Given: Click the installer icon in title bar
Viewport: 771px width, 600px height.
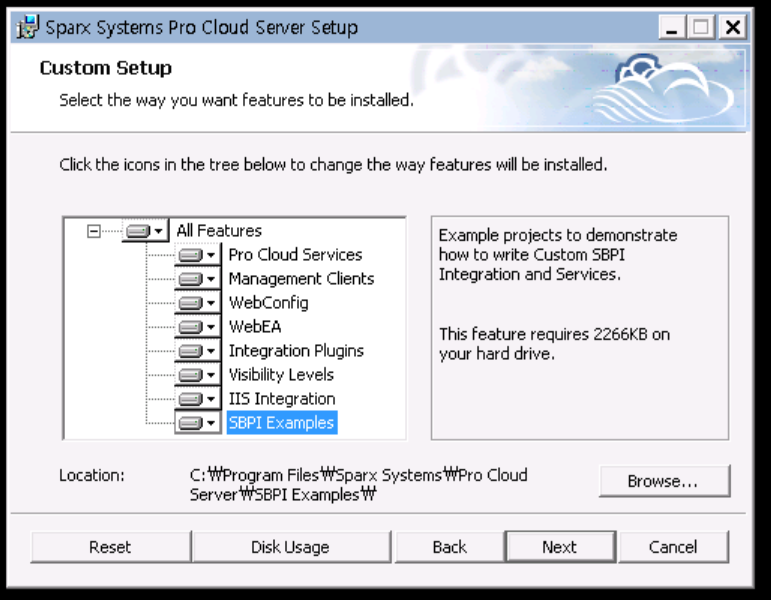Looking at the screenshot, I should click(28, 27).
